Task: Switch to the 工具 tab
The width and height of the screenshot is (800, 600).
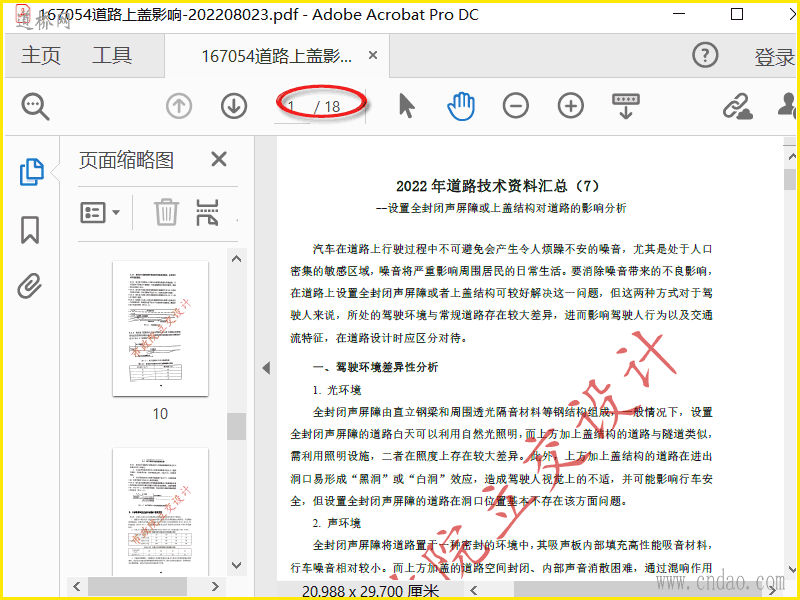Action: point(112,55)
